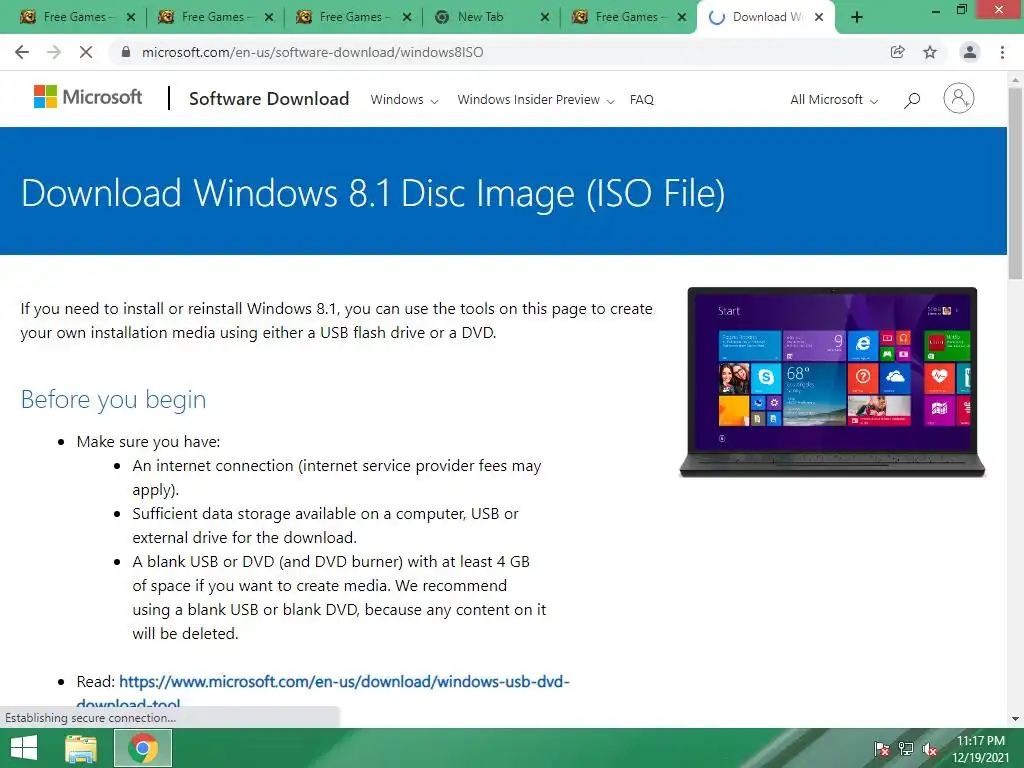Click the "Make sure you have:" bullet text
Screen dimensions: 1024x768
pyautogui.click(x=148, y=442)
